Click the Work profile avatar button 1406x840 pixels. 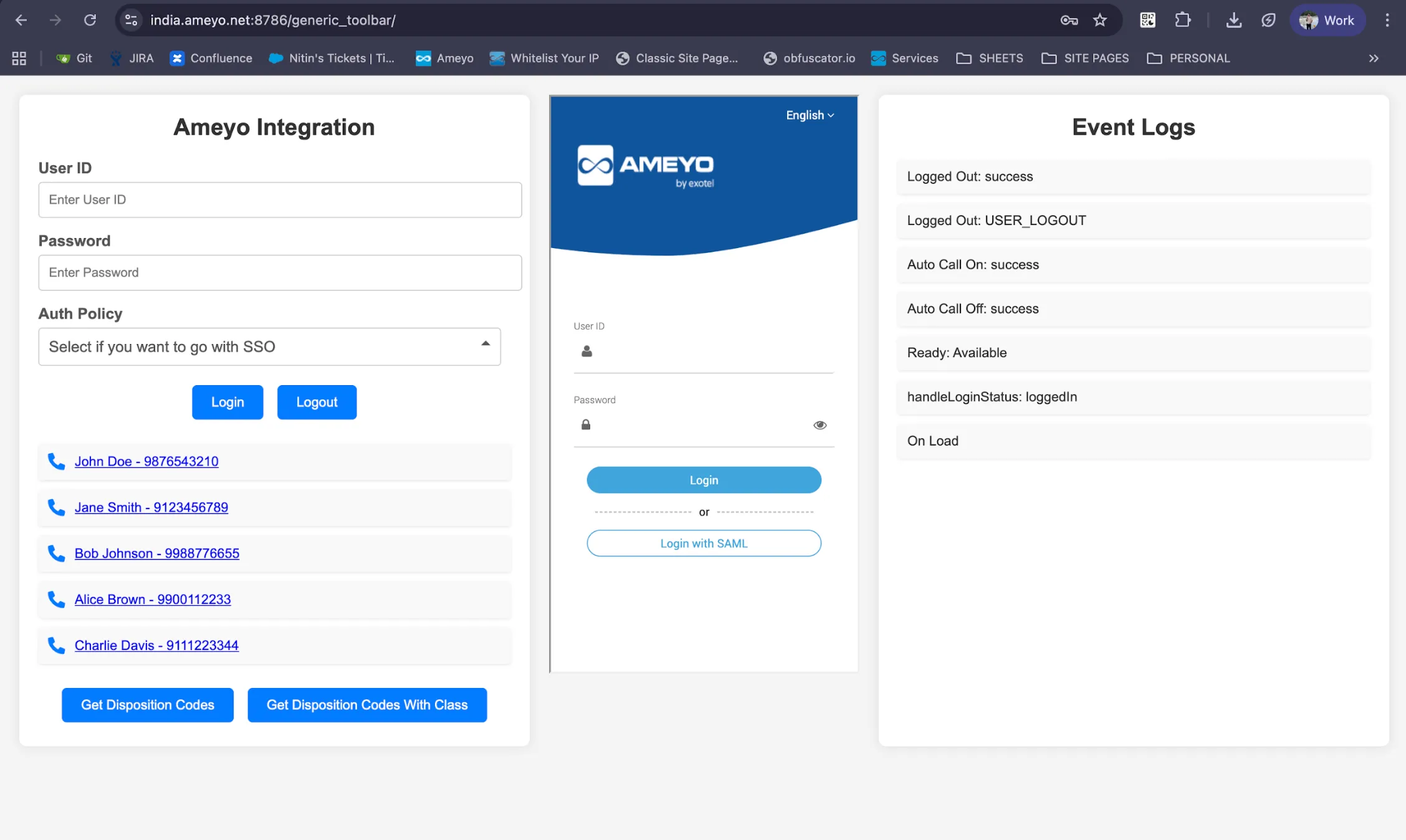pos(1327,20)
